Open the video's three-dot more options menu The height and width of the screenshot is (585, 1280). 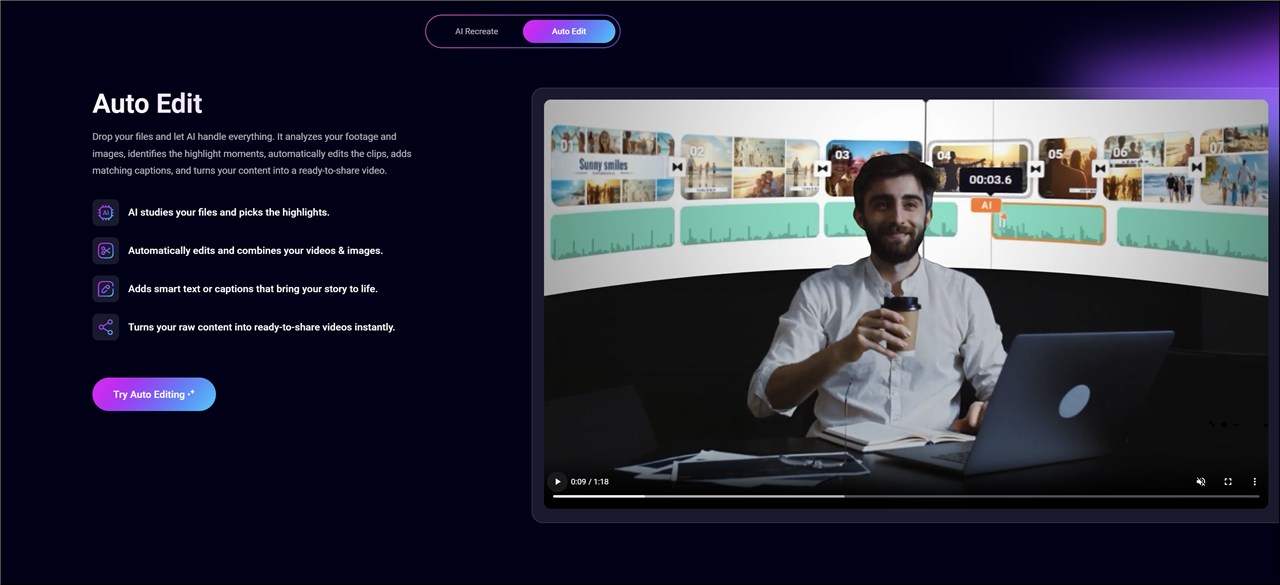(1255, 482)
